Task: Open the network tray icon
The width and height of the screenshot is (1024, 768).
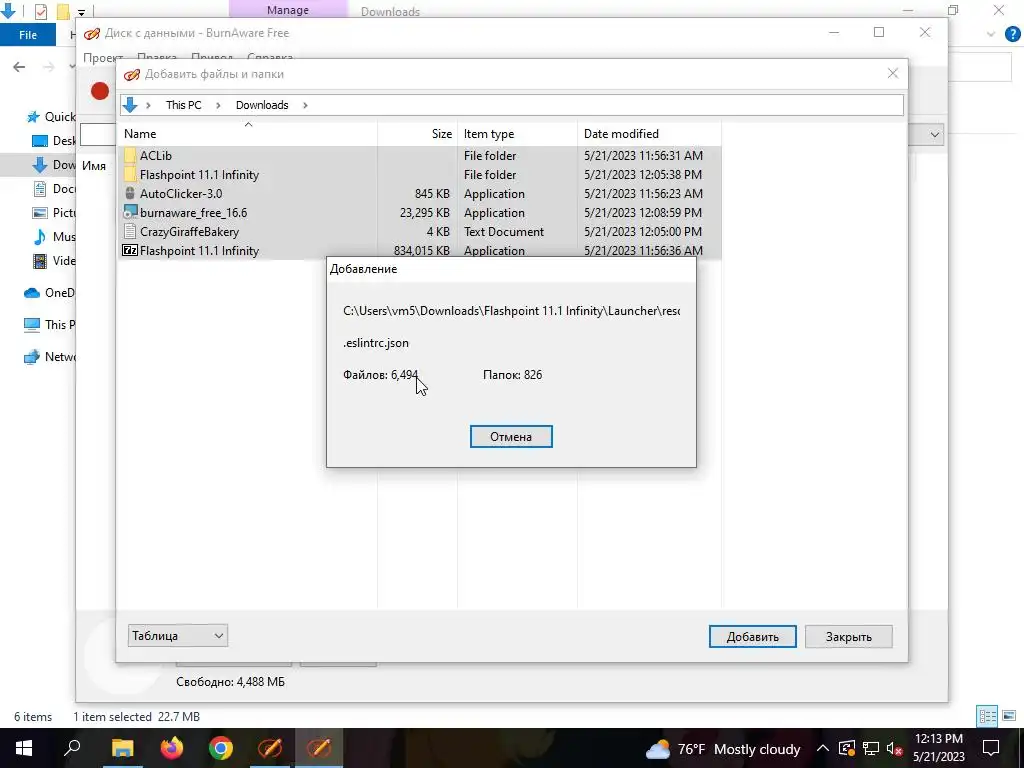Action: point(871,749)
